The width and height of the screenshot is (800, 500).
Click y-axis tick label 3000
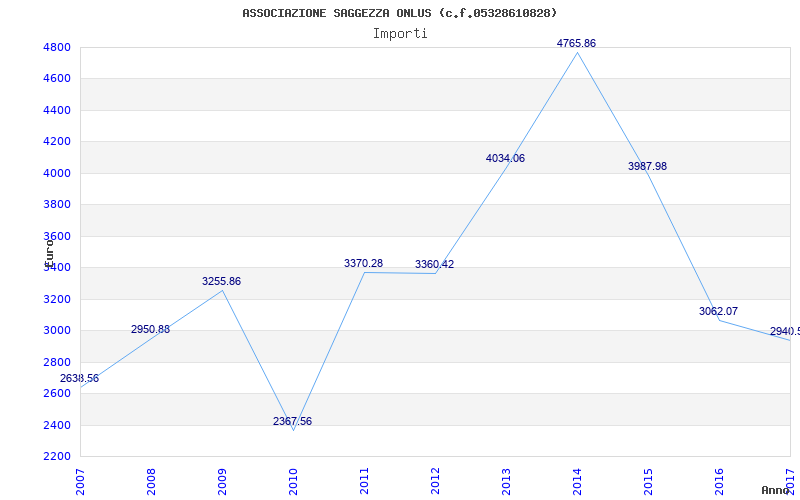click(56, 331)
